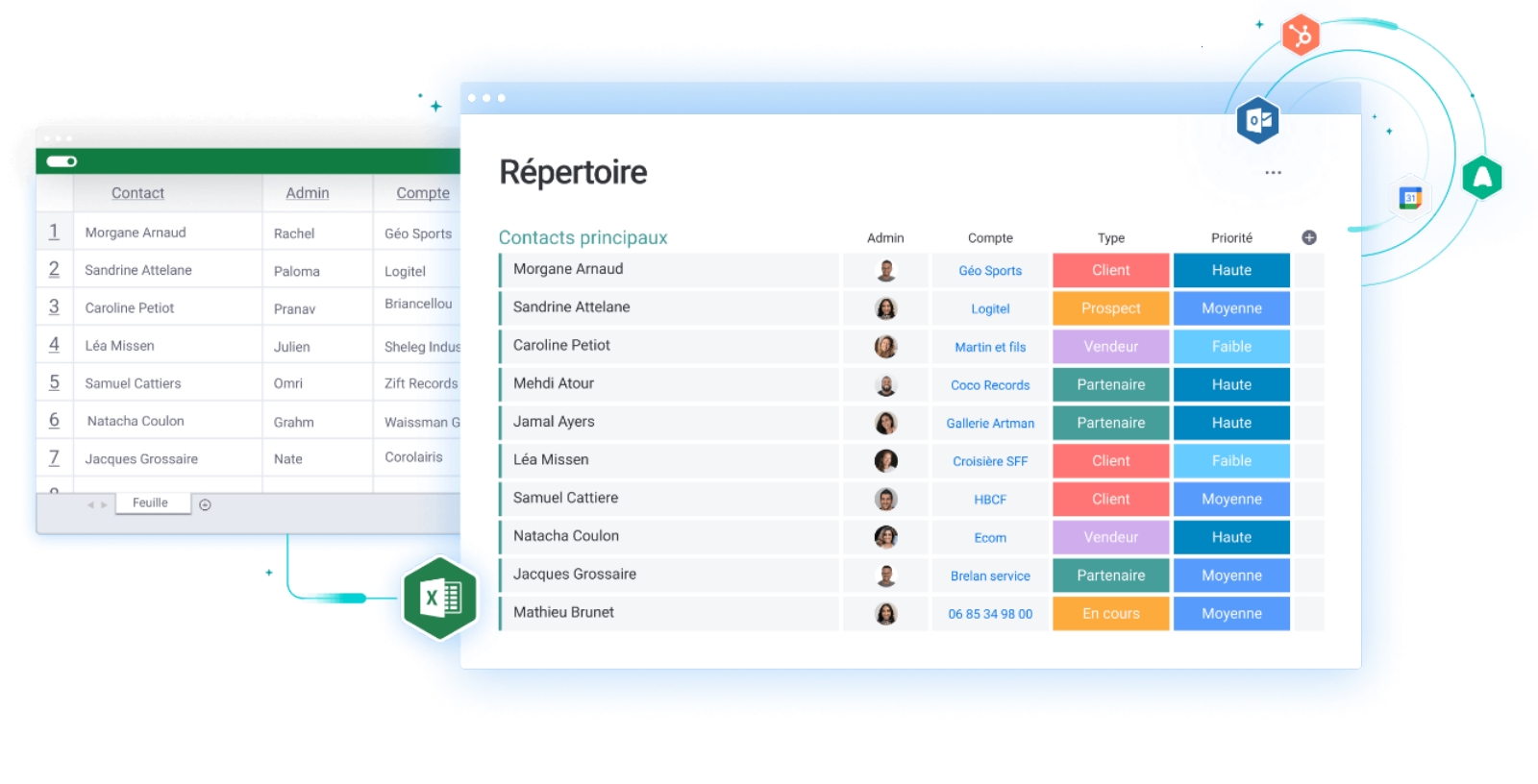Click Mathieu Brunet's admin avatar
This screenshot has width=1538, height=784.
pos(885,614)
